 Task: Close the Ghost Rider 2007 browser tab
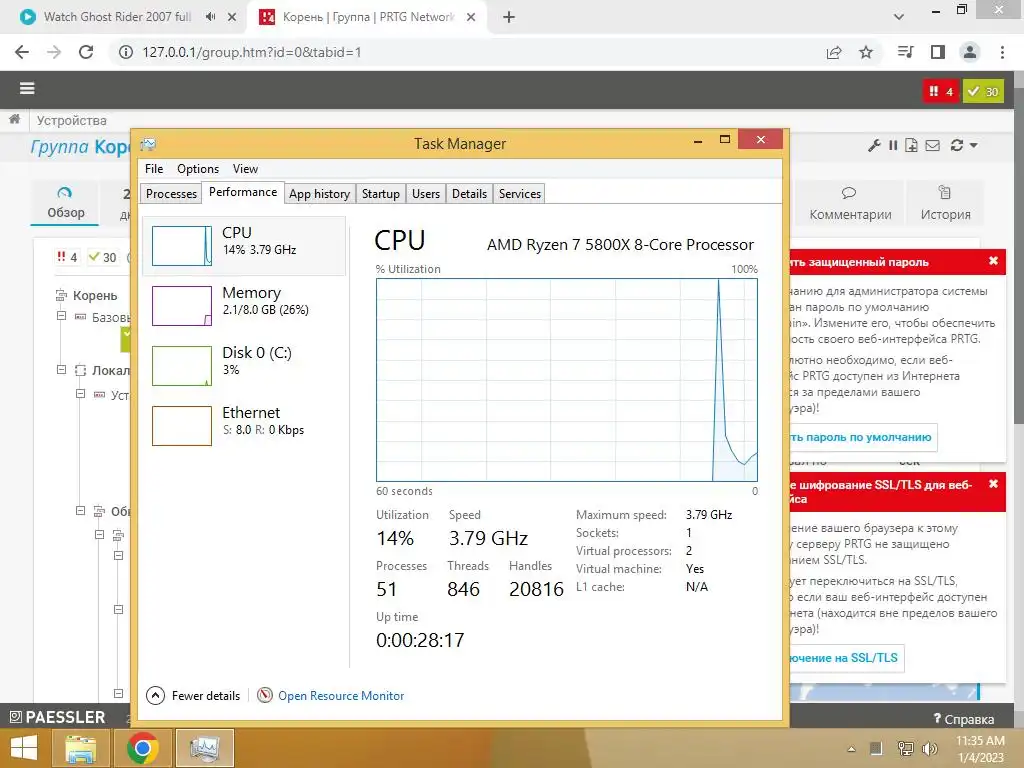point(232,17)
